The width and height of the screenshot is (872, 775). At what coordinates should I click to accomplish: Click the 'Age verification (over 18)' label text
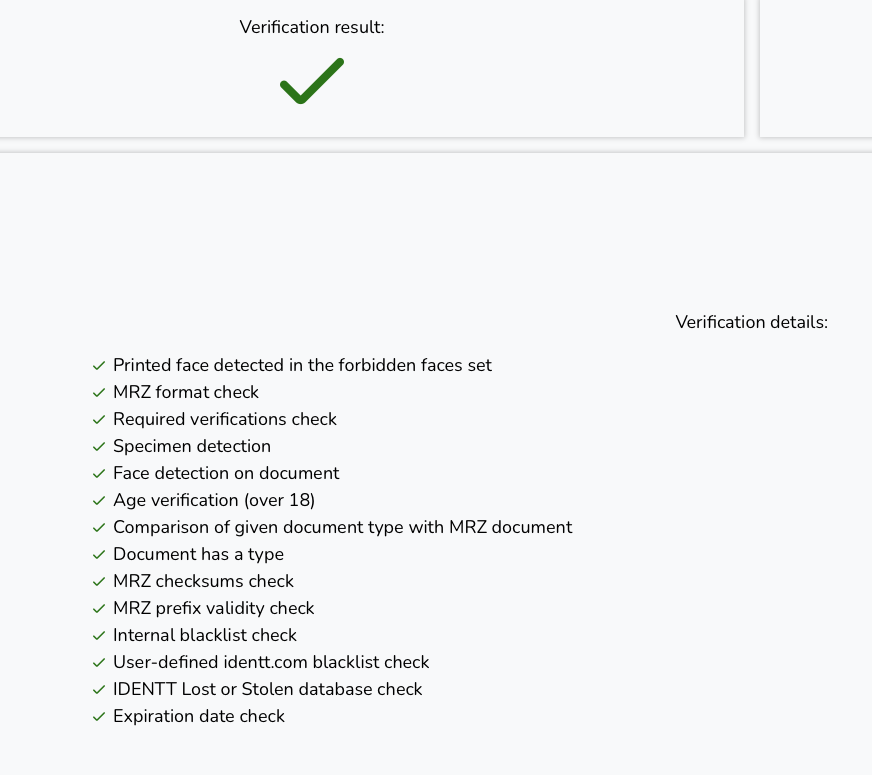(214, 500)
